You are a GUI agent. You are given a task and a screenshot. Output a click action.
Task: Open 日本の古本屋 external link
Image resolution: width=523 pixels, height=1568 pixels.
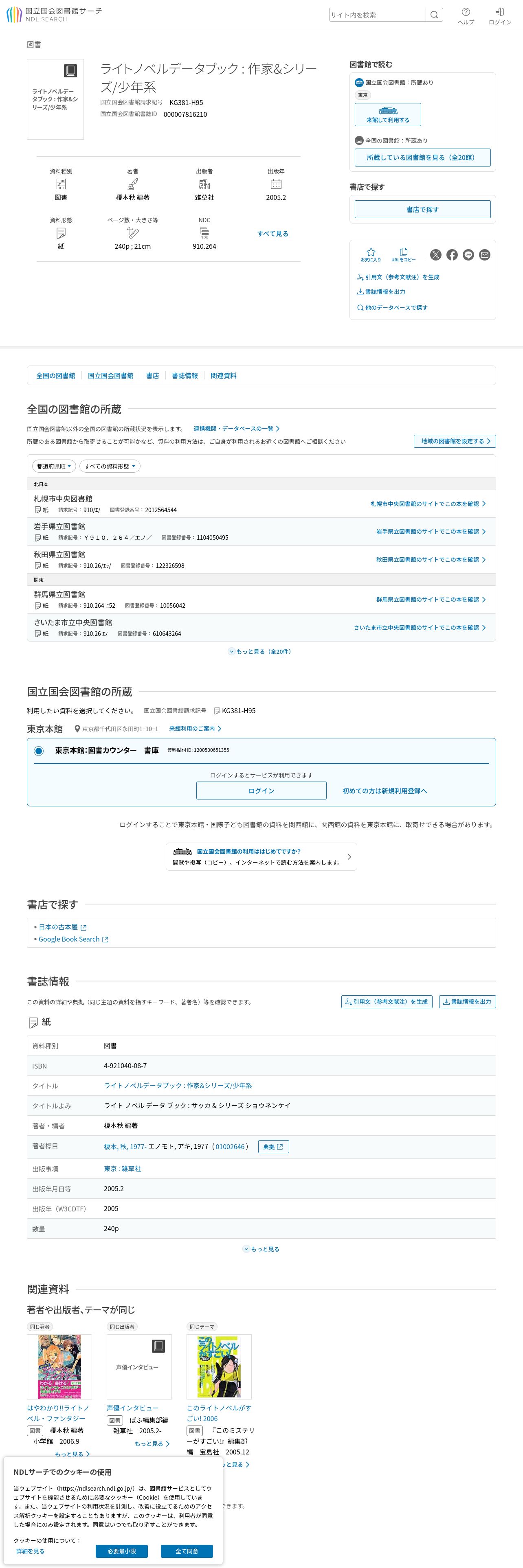63,927
